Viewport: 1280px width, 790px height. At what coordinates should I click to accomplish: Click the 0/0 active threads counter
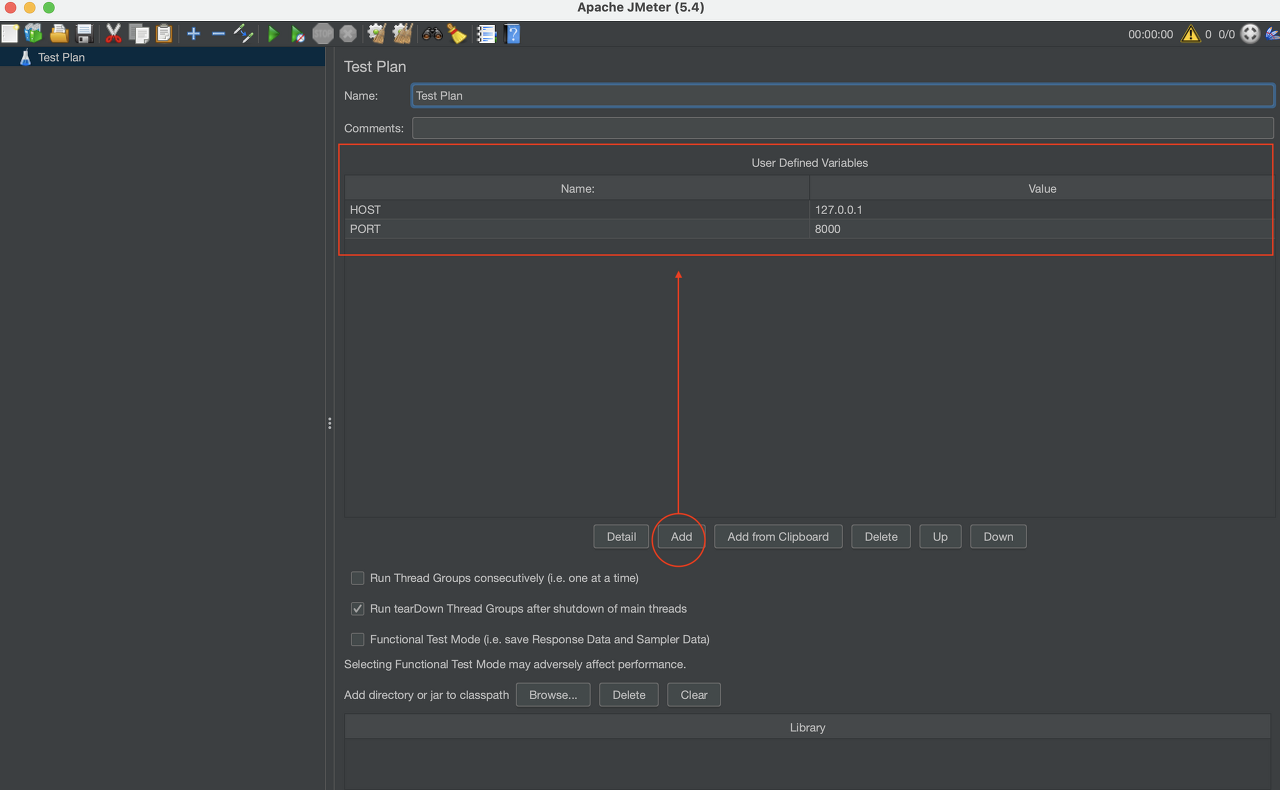pos(1226,34)
